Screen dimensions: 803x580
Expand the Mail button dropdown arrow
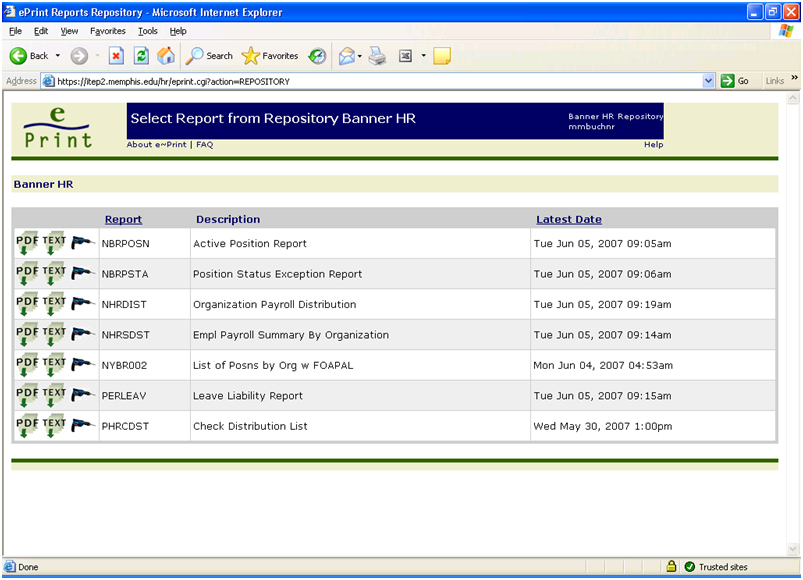(x=359, y=56)
